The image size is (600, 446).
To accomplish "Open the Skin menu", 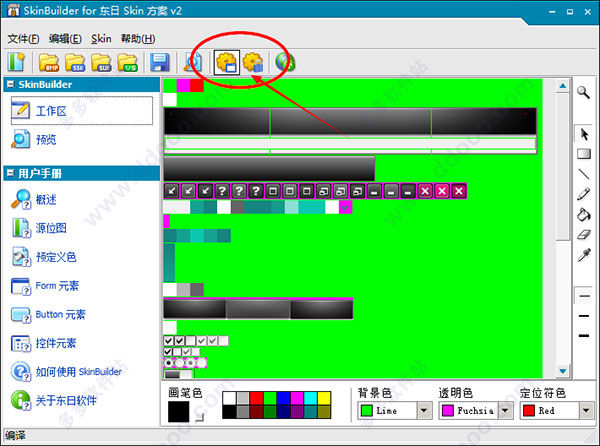I will click(x=101, y=39).
